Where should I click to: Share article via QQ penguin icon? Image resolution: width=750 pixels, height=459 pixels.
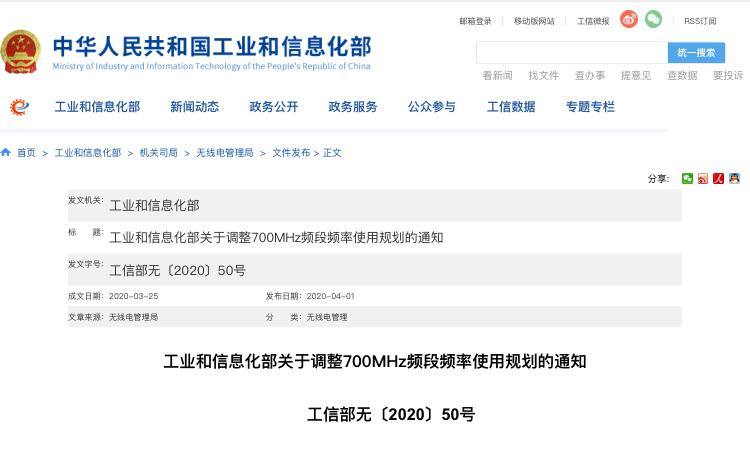pos(734,178)
